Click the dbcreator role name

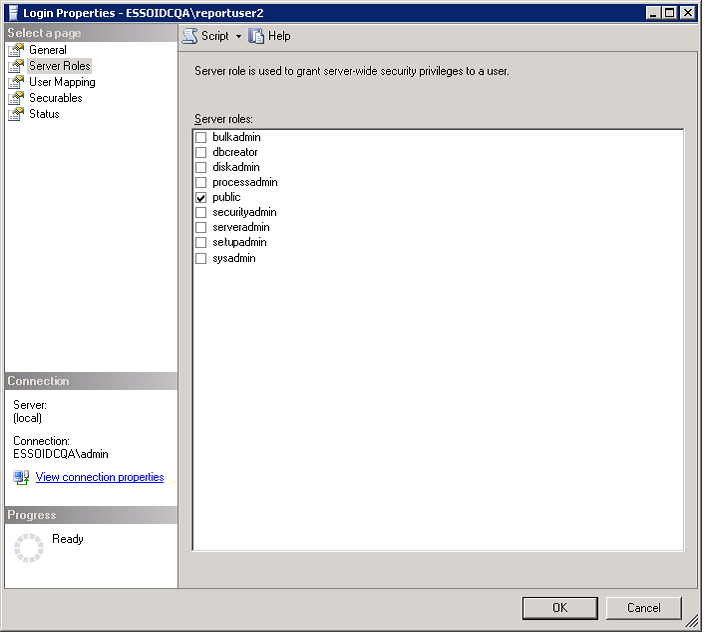pyautogui.click(x=235, y=152)
